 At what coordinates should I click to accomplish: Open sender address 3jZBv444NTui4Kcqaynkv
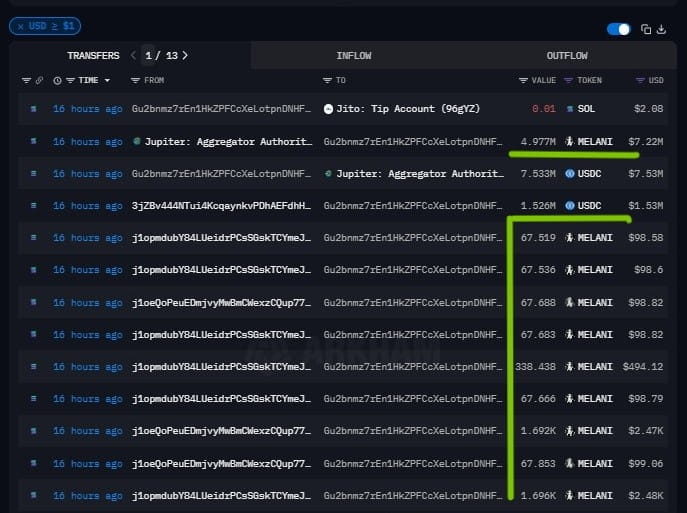point(221,206)
